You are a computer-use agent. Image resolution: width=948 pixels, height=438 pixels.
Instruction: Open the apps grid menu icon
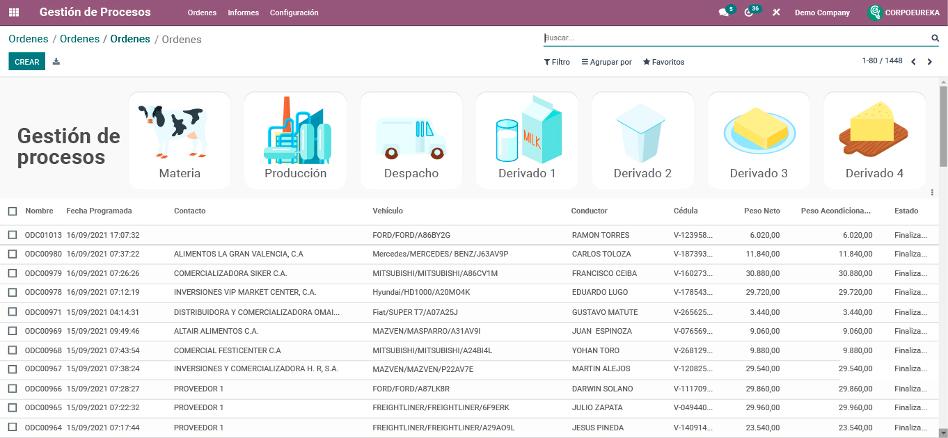(14, 13)
